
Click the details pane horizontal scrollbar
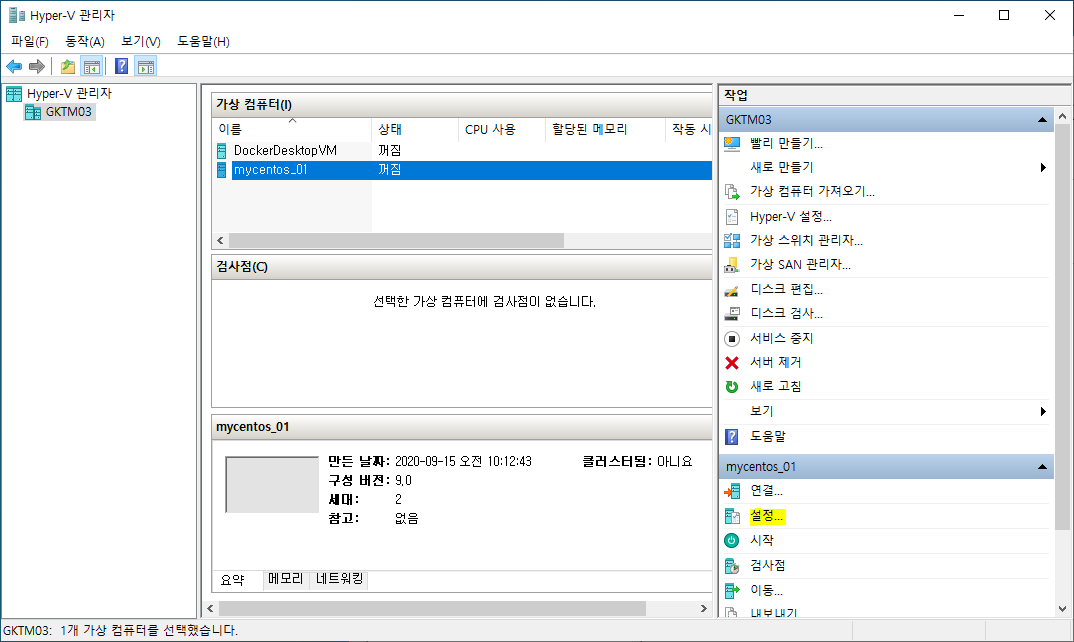432,608
